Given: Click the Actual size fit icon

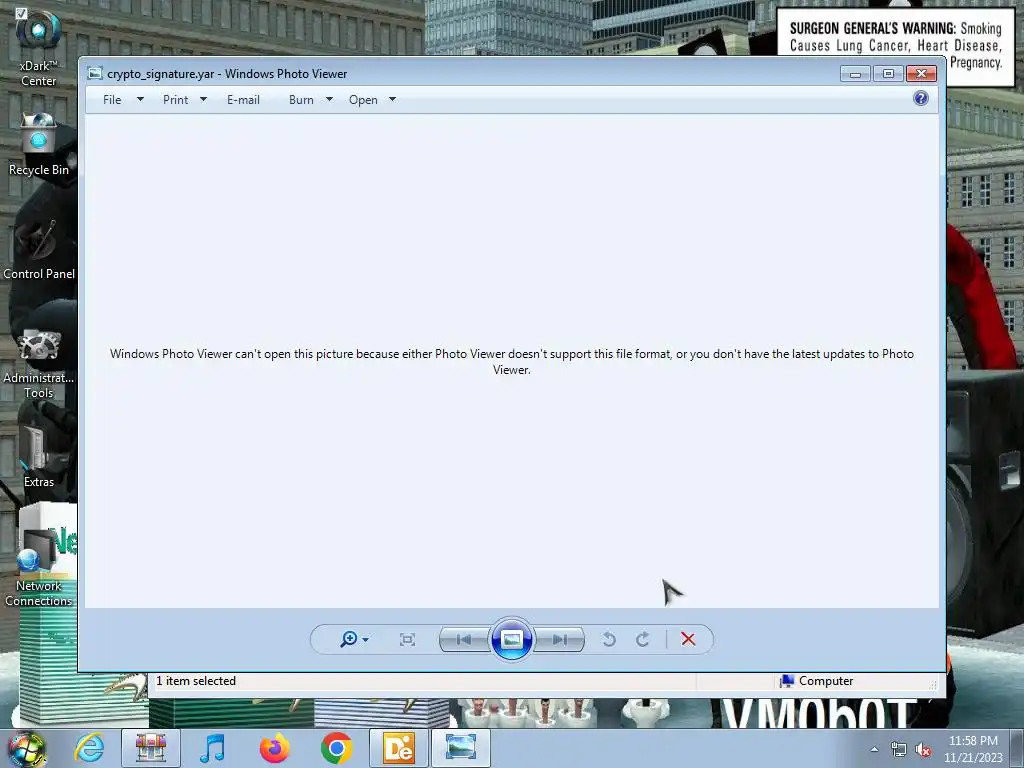Looking at the screenshot, I should pyautogui.click(x=408, y=639).
